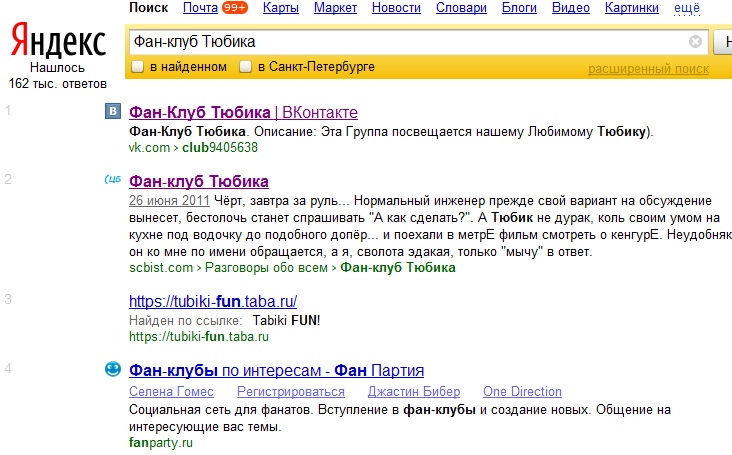This screenshot has height=455, width=732.
Task: Click the blue smiley icon of fanparty result
Action: click(113, 369)
